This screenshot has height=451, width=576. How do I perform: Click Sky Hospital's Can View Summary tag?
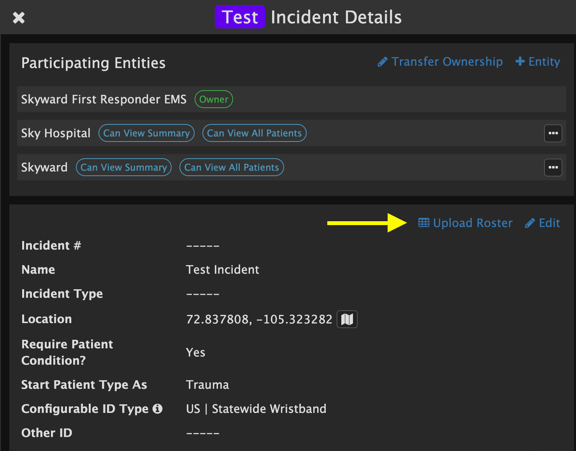coord(146,133)
